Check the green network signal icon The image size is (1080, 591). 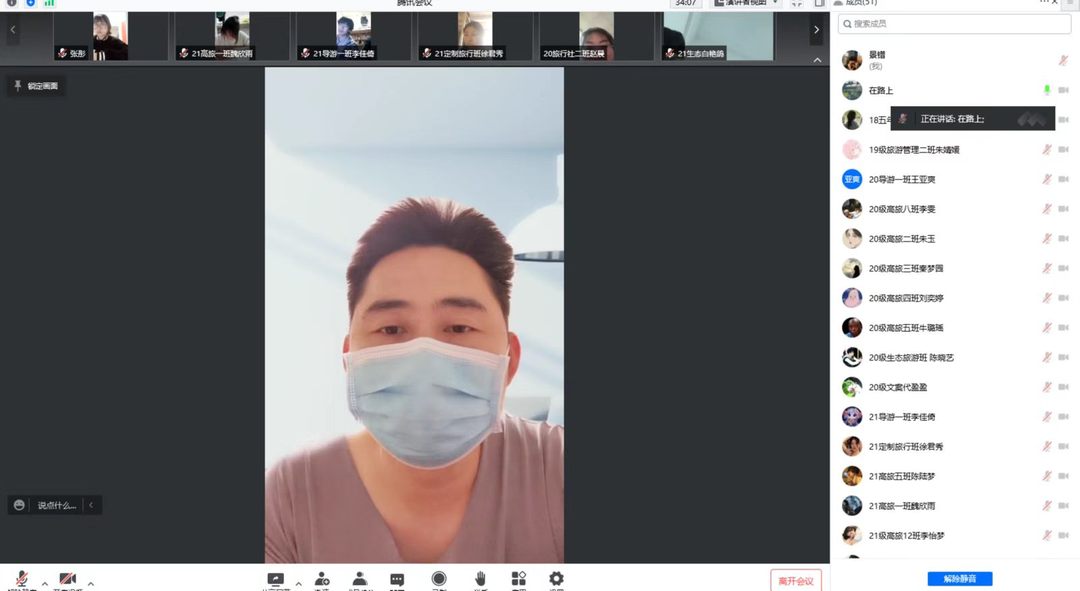[49, 3]
